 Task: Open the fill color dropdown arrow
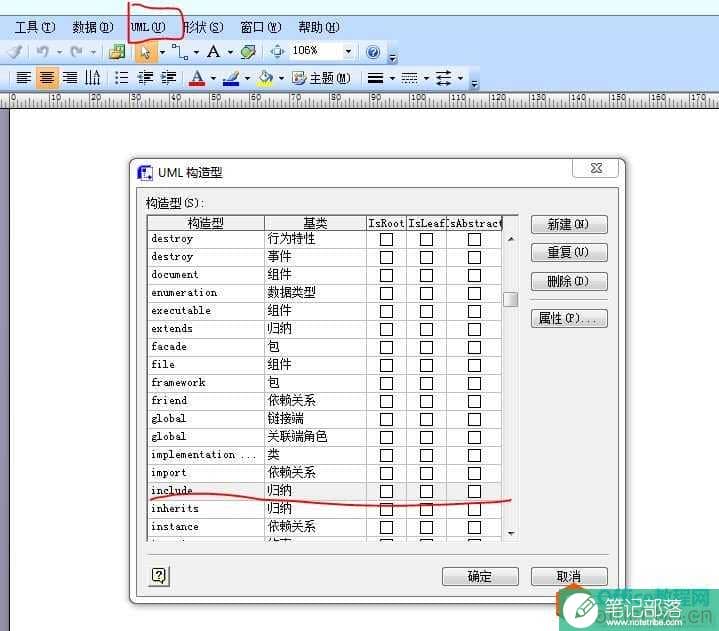[281, 78]
